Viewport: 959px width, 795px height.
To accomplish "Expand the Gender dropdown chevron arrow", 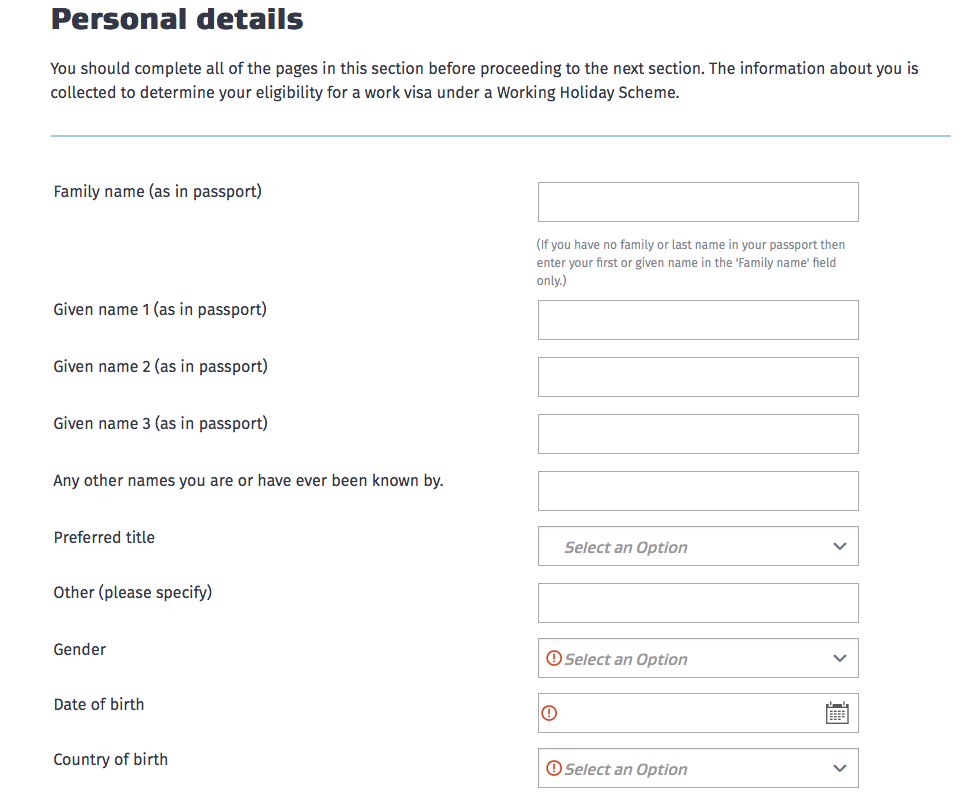I will point(840,658).
